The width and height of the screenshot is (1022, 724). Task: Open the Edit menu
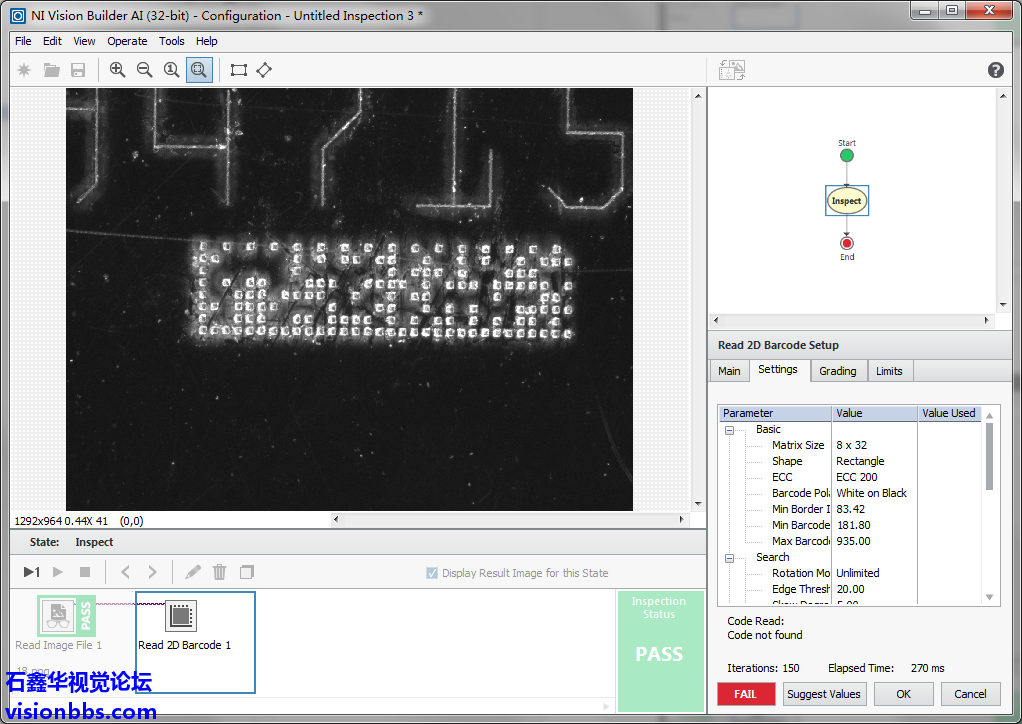(x=52, y=41)
